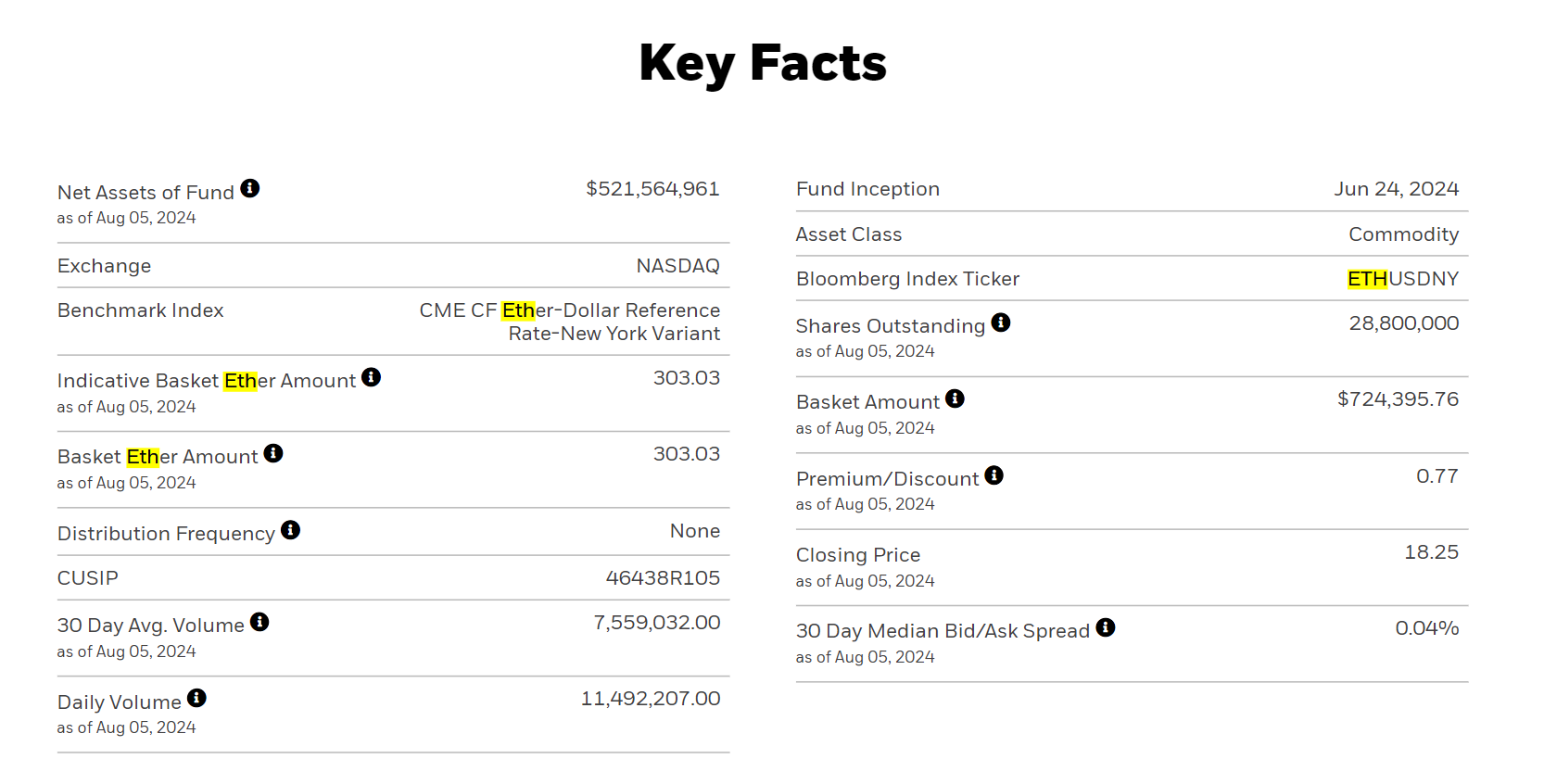Viewport: 1544px width, 784px height.
Task: Click info icon next to Net Assets of Fund
Action: coord(249,189)
